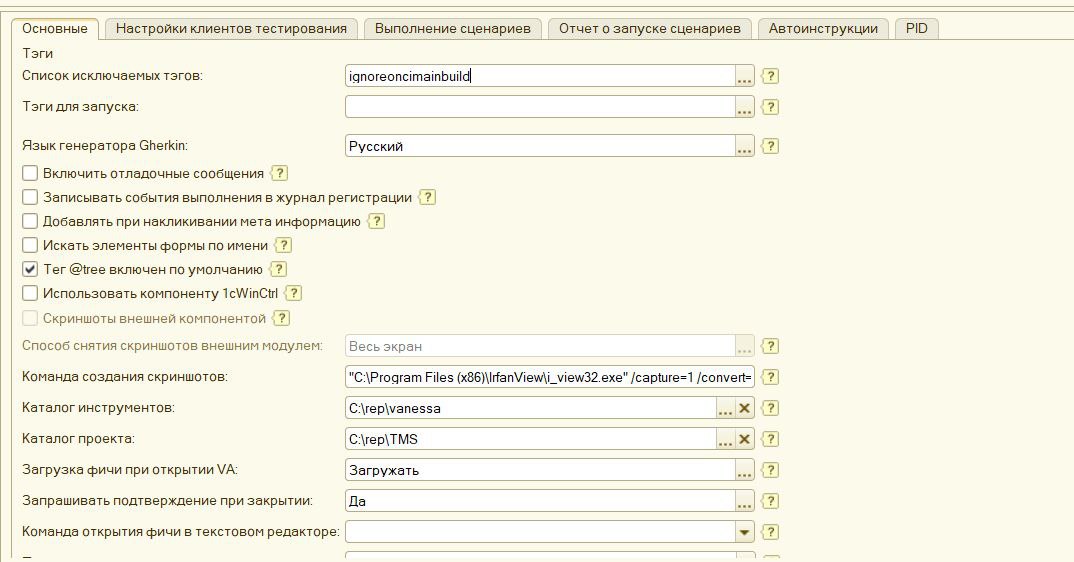Focus the empty Тэги для запуска field
The image size is (1074, 562).
tap(540, 107)
